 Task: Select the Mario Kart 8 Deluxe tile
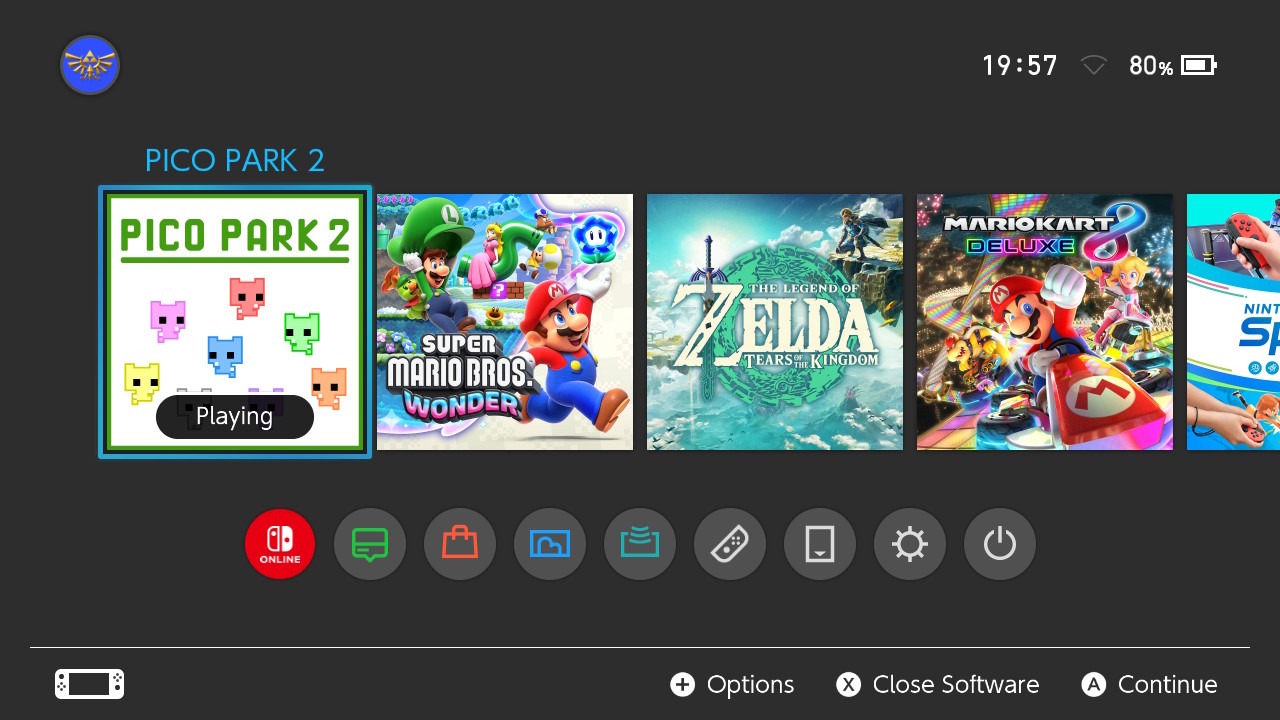pos(1045,322)
